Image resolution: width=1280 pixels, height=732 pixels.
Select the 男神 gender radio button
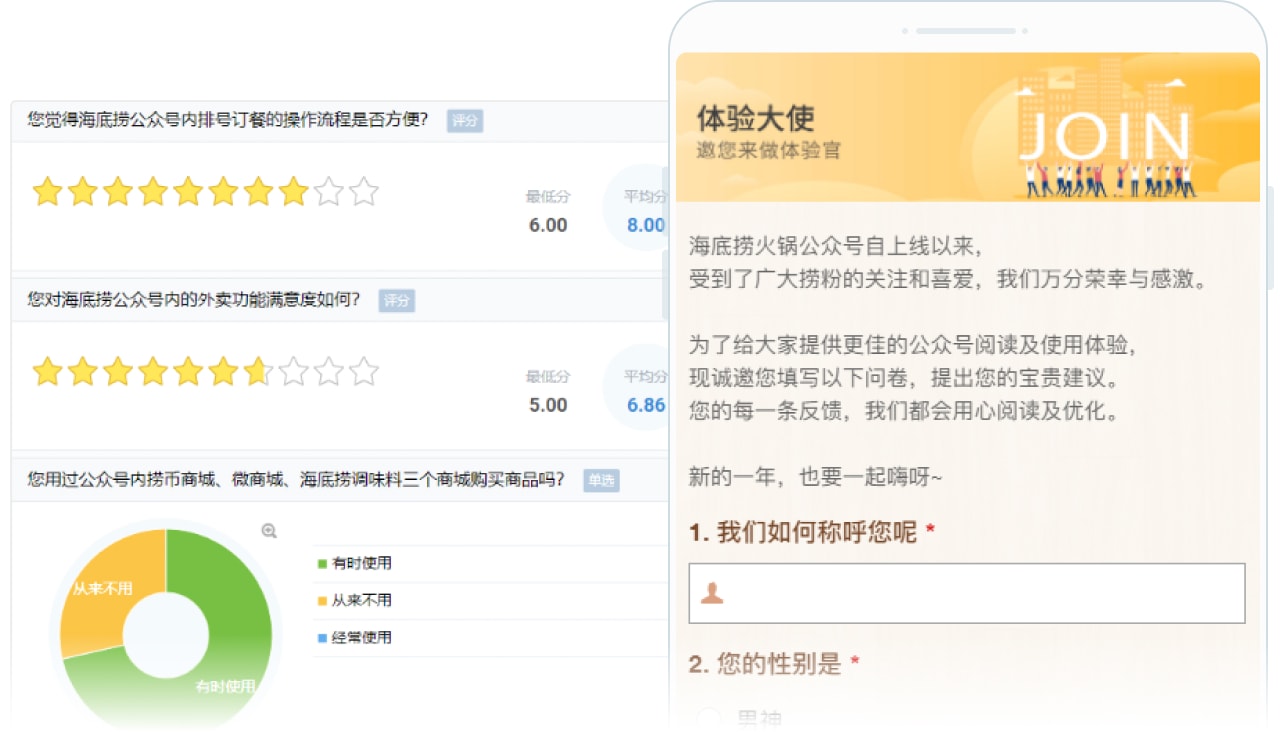[x=708, y=718]
